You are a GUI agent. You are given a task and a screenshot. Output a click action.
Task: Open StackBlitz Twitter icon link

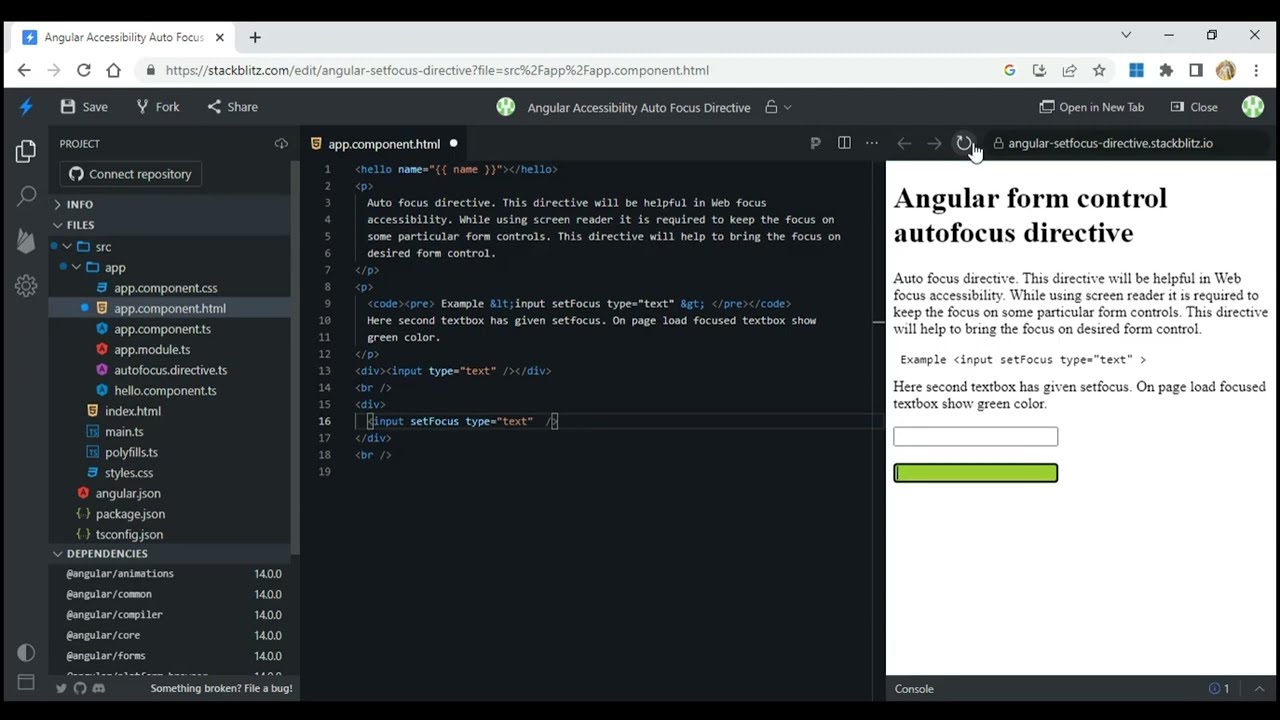(61, 689)
